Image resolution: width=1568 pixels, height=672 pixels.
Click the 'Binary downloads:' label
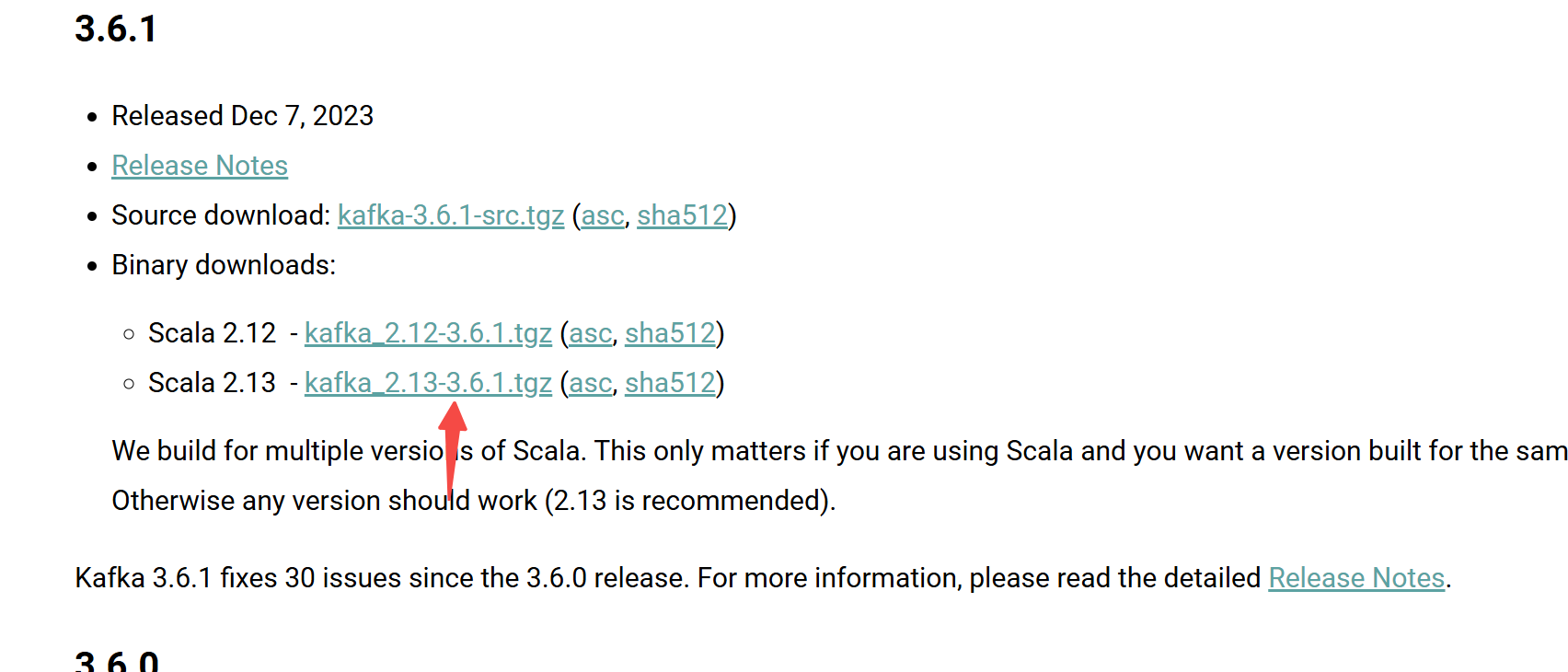point(224,265)
